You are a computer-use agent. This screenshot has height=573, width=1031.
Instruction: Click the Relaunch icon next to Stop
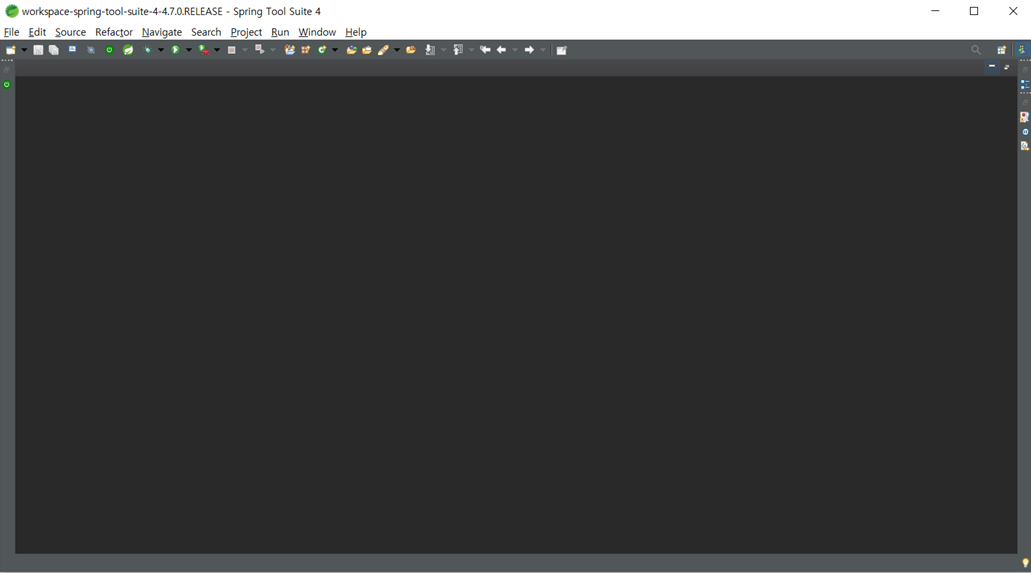tap(260, 50)
